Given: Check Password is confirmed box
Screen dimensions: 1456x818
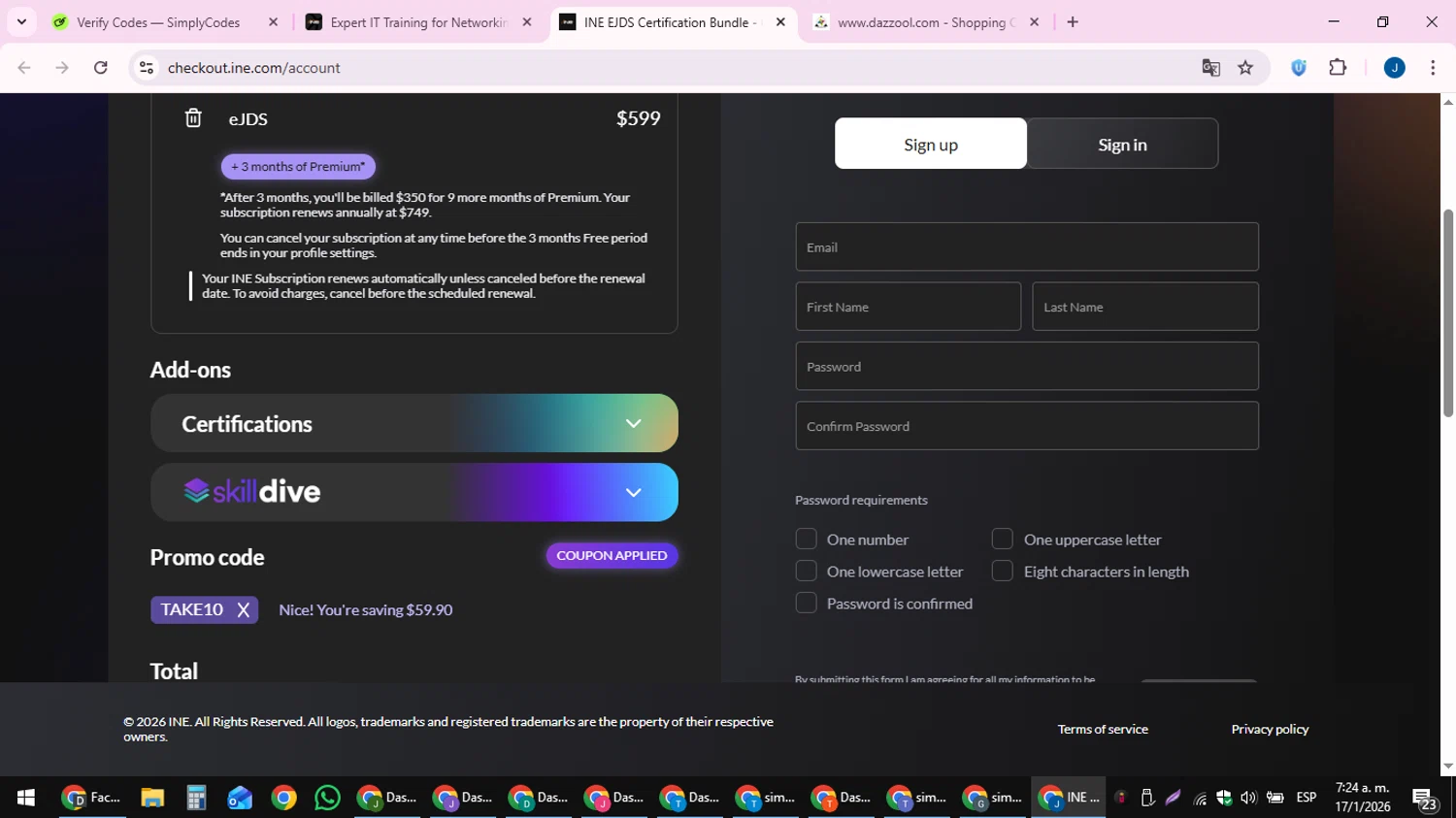Looking at the screenshot, I should pyautogui.click(x=806, y=603).
